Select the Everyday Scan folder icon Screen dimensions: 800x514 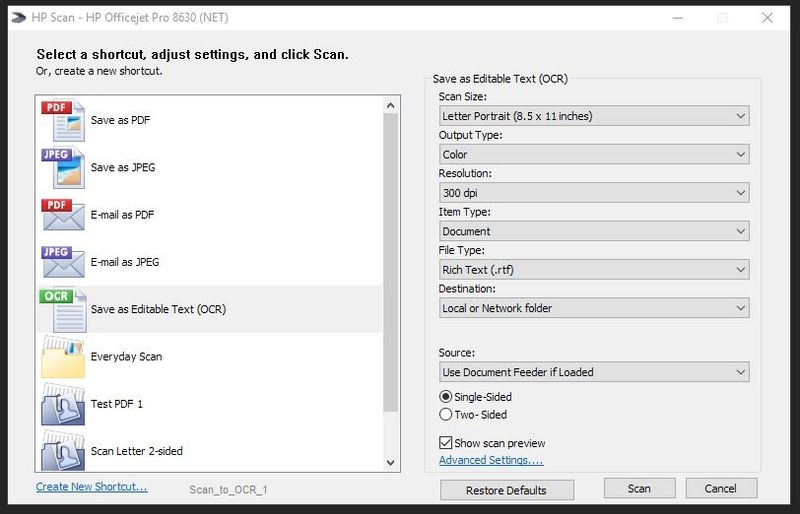point(62,357)
